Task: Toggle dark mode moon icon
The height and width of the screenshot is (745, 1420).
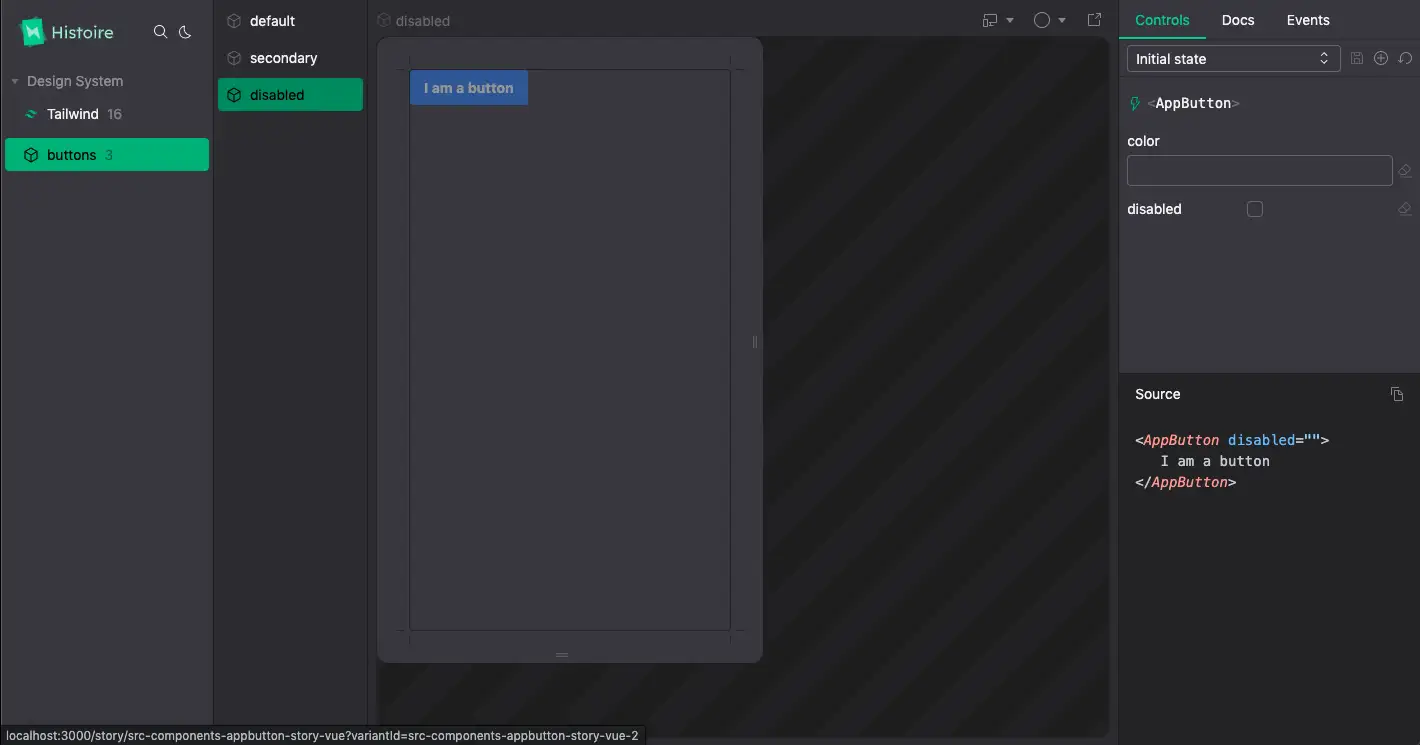Action: [185, 32]
